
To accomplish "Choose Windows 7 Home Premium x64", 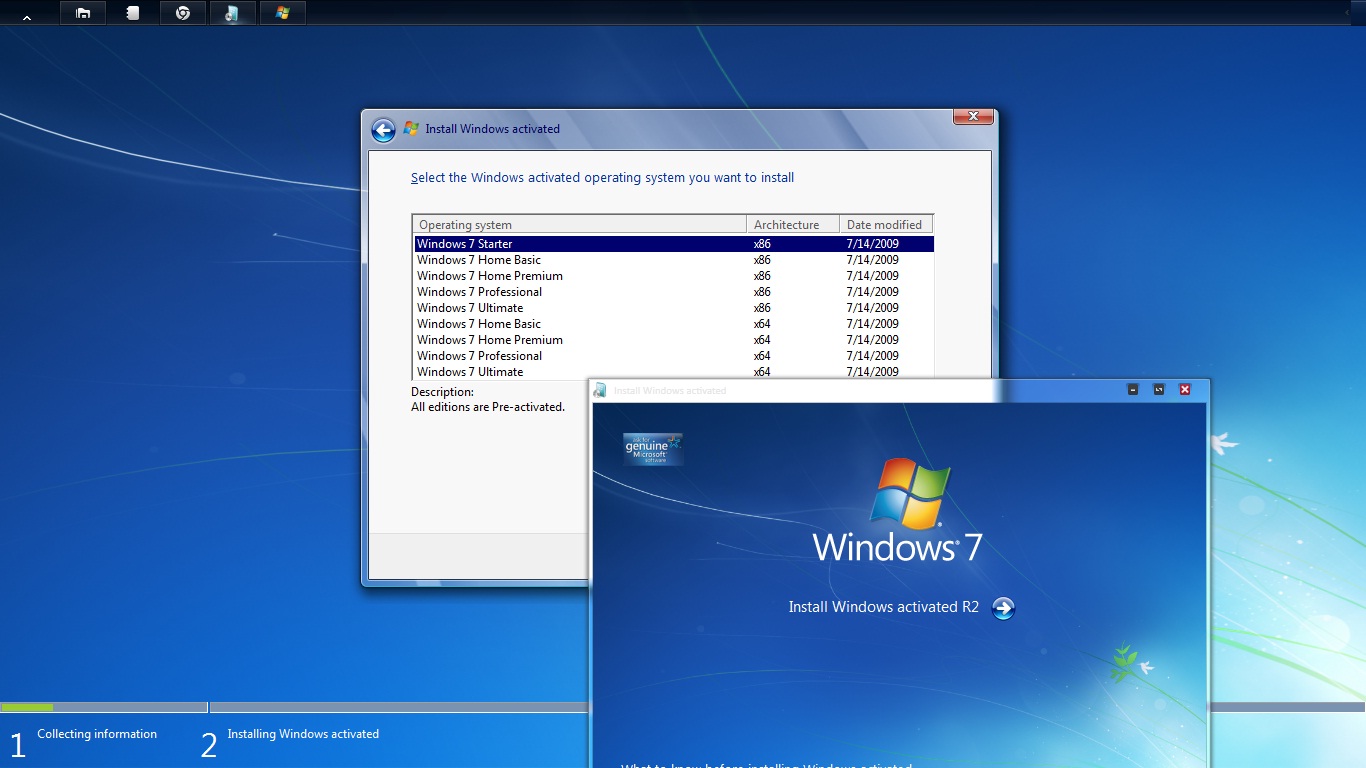I will click(x=490, y=339).
